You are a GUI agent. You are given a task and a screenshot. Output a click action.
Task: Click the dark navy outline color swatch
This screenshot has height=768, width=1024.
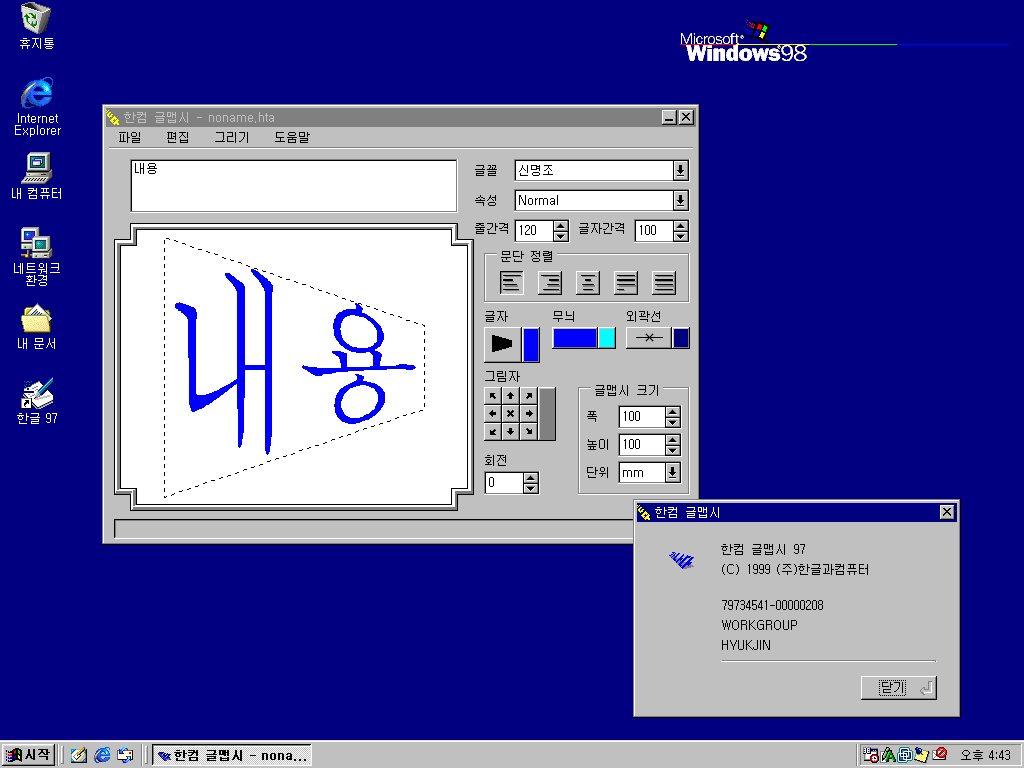pos(681,338)
